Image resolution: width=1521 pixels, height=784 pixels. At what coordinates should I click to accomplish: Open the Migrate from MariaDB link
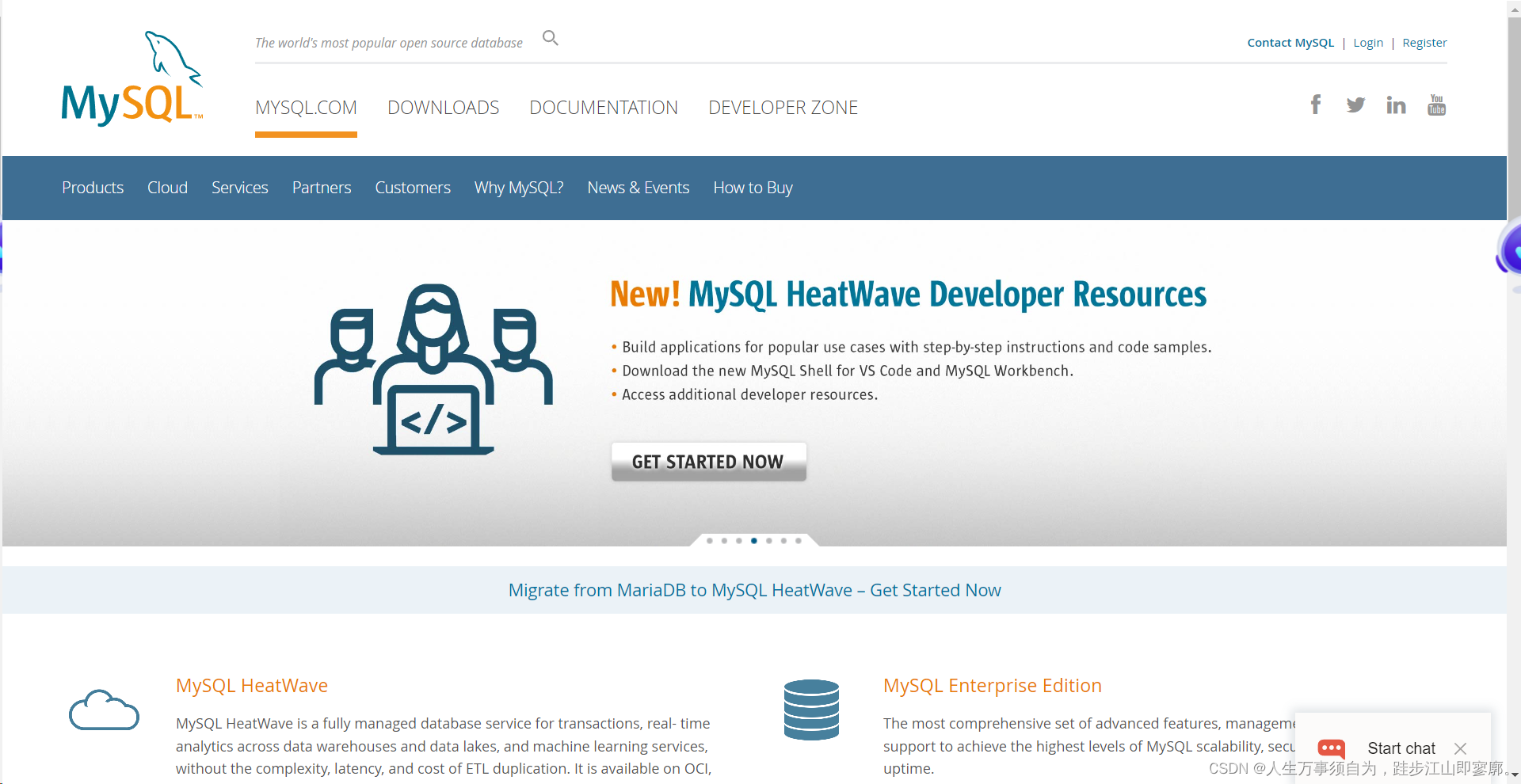coord(754,589)
